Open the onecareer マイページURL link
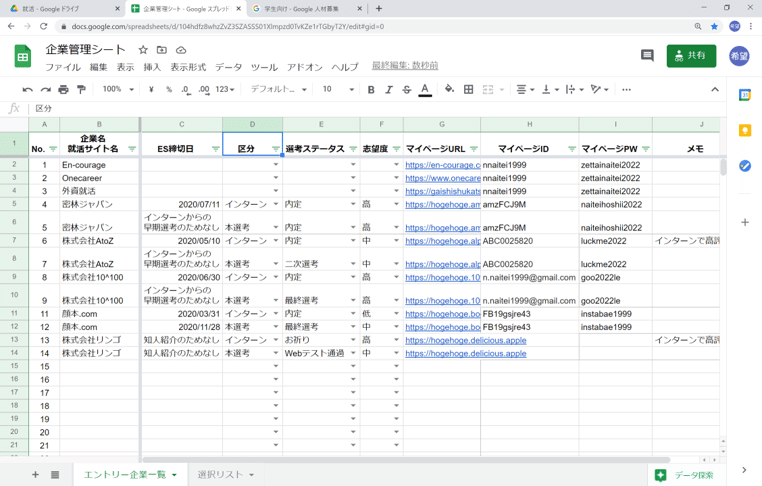 pyautogui.click(x=443, y=178)
